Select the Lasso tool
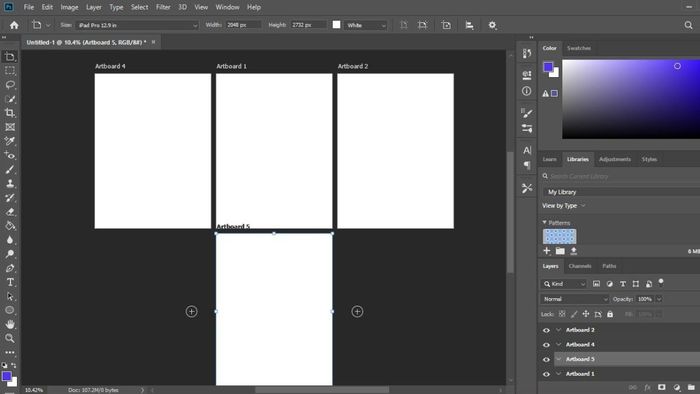The height and width of the screenshot is (394, 700). 10,85
